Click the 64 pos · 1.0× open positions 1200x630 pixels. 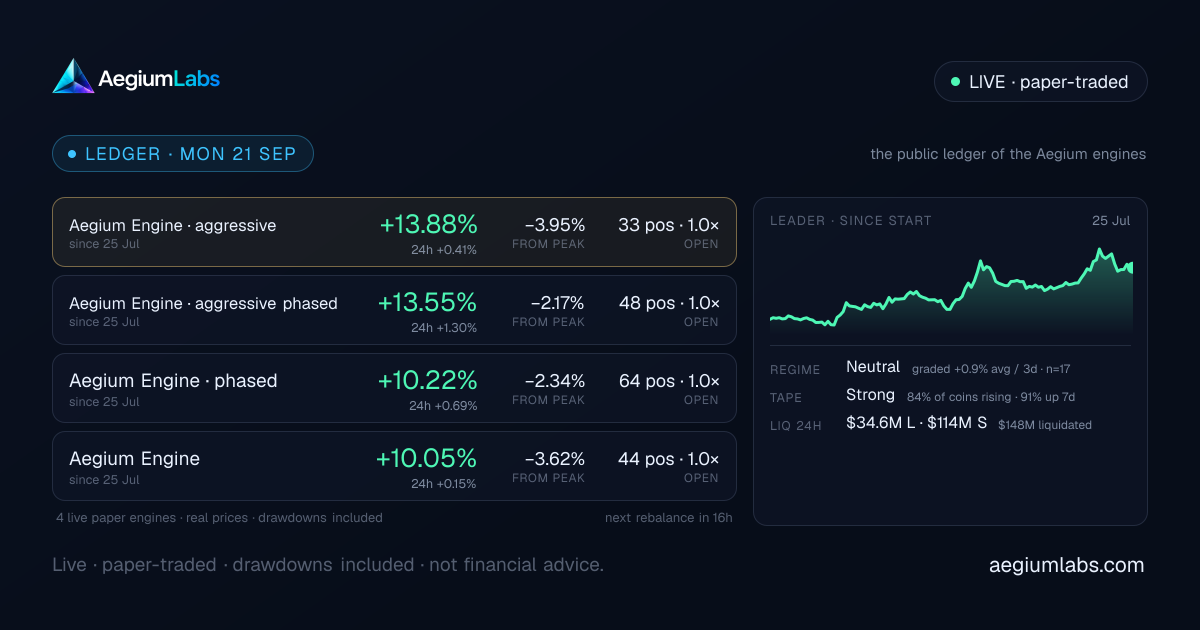669,381
